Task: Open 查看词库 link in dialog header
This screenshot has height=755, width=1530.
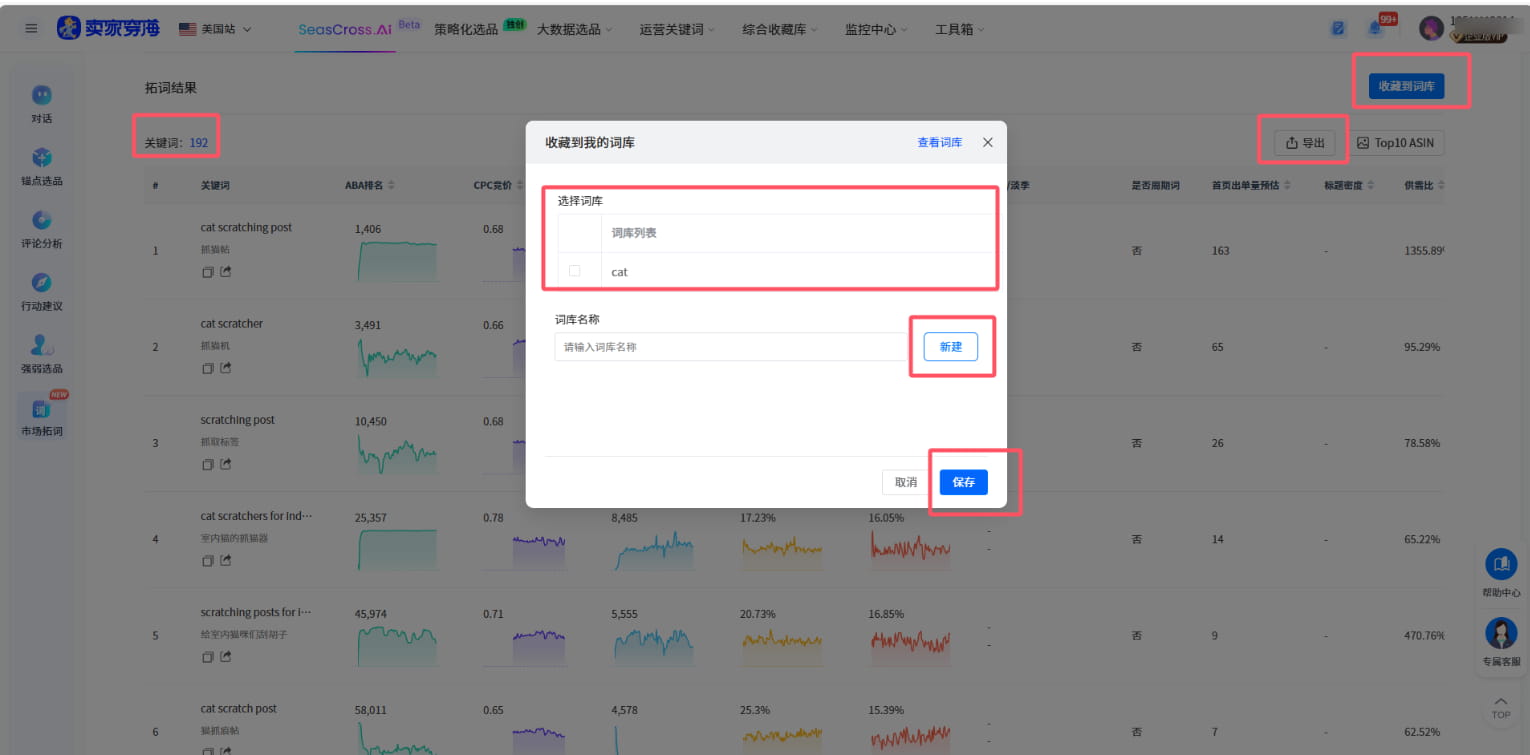Action: (x=939, y=142)
